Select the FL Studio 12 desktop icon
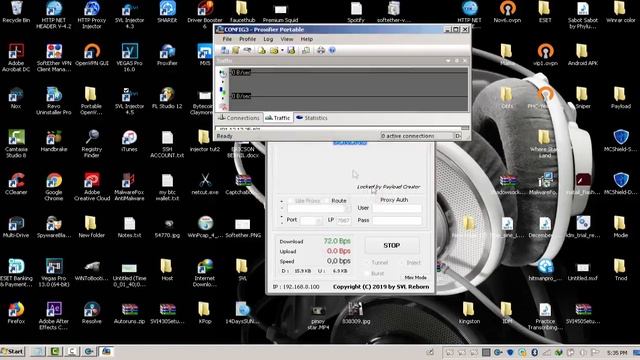Viewport: 640px width, 360px height. (x=167, y=98)
